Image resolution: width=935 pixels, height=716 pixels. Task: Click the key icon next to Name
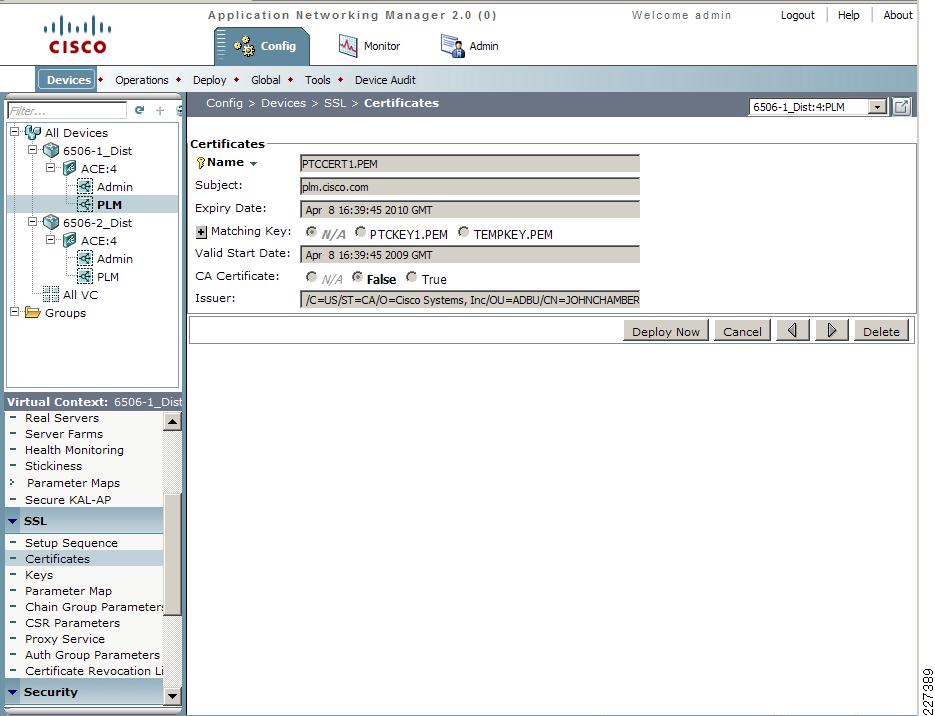200,163
